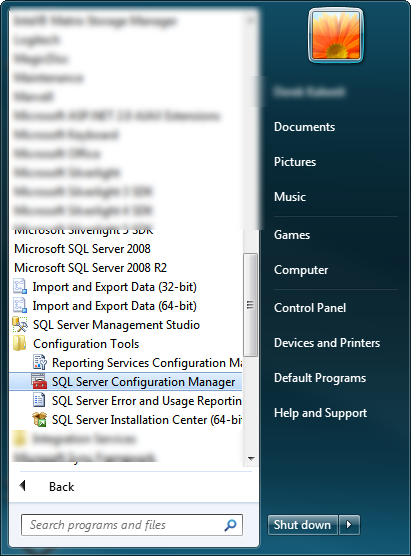Click the Reporting Services Configuration Manager icon

39,362
